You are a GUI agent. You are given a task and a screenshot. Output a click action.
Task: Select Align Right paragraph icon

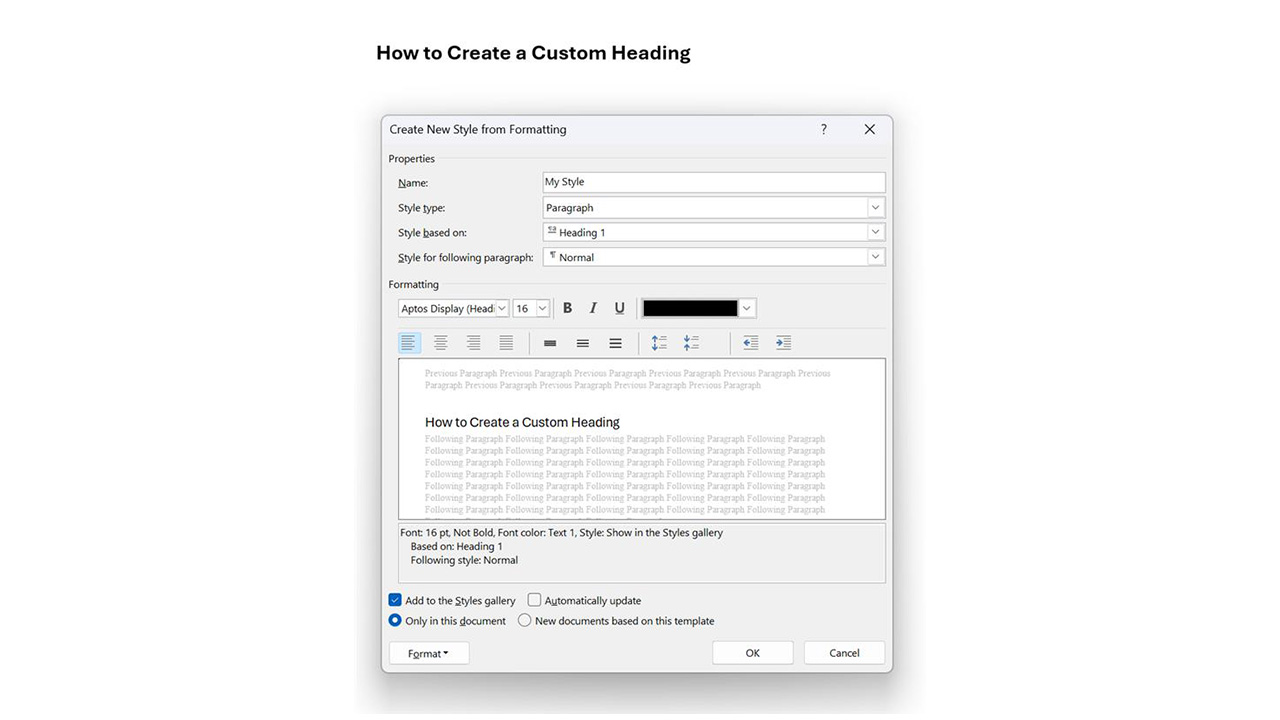pyautogui.click(x=473, y=343)
